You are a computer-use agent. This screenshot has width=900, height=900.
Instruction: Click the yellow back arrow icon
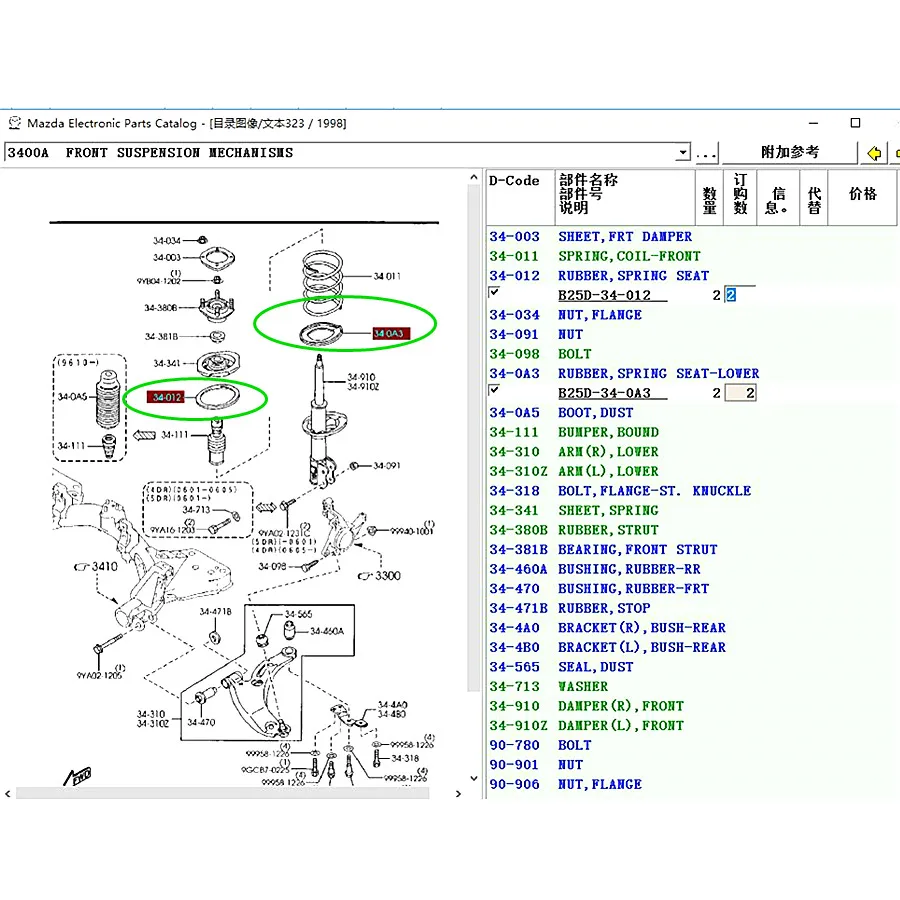(x=874, y=153)
